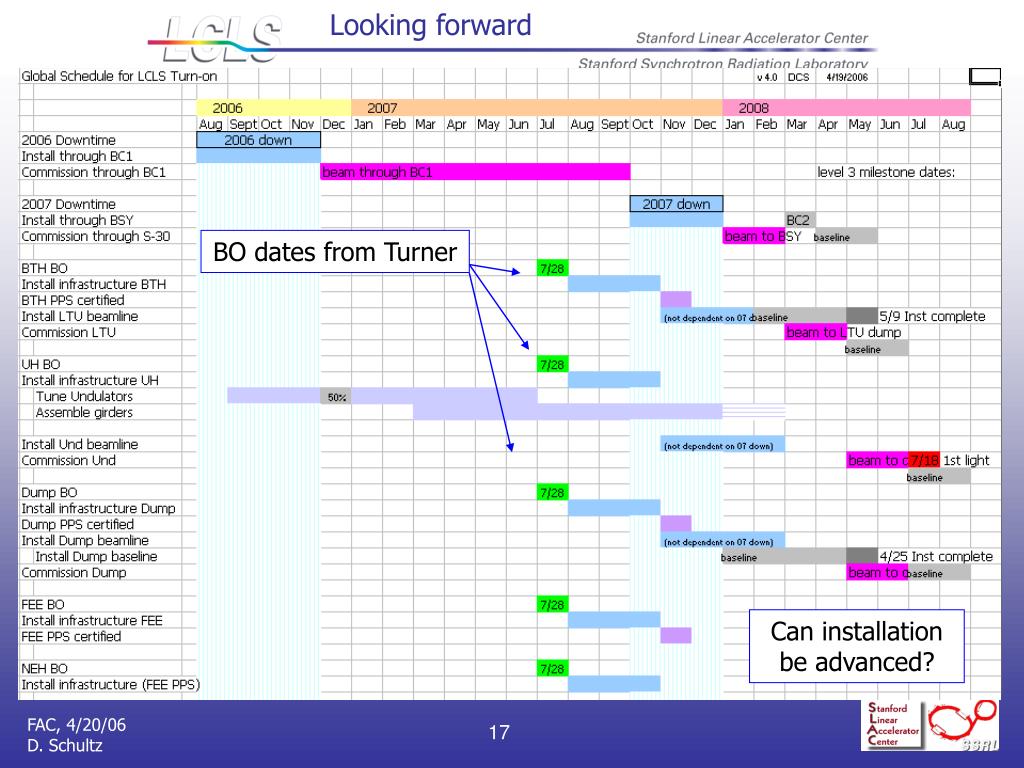The height and width of the screenshot is (768, 1024).
Task: Click the green 7/28 cell in FEE BO row
Action: (x=552, y=605)
